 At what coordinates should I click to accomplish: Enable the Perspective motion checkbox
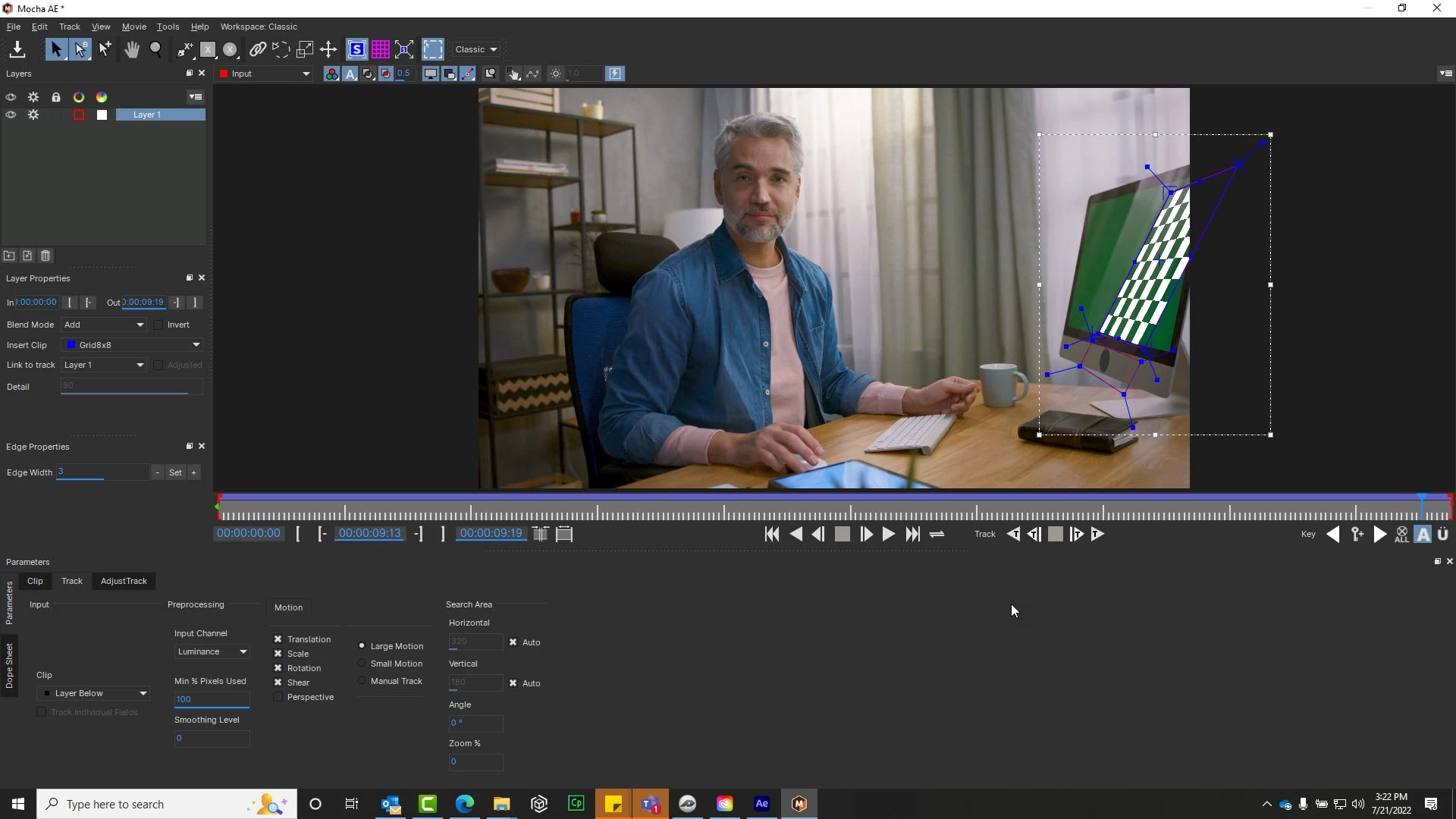coord(278,698)
